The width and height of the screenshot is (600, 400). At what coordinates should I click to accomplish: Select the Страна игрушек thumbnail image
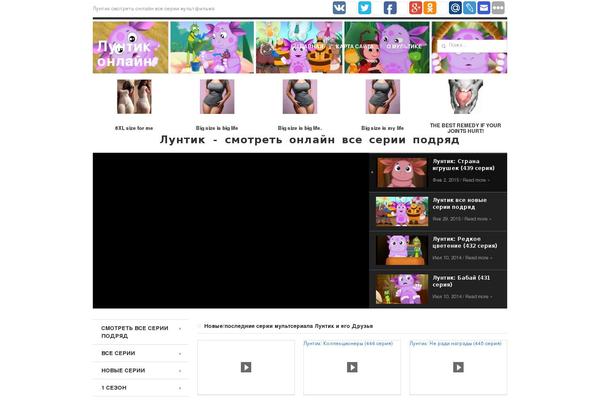coord(402,173)
